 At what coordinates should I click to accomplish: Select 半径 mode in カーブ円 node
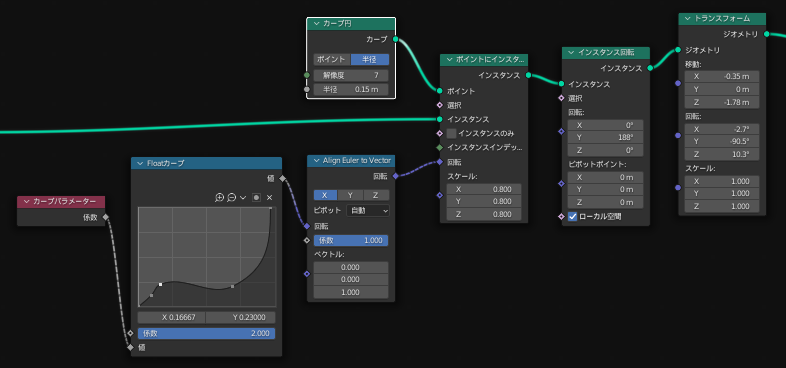point(369,59)
